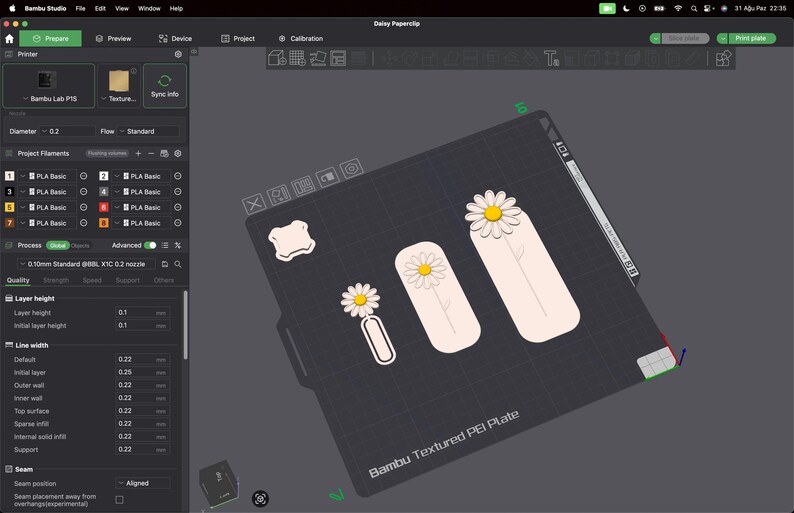Open printer settings gear icon
794x513 pixels.
pyautogui.click(x=178, y=54)
